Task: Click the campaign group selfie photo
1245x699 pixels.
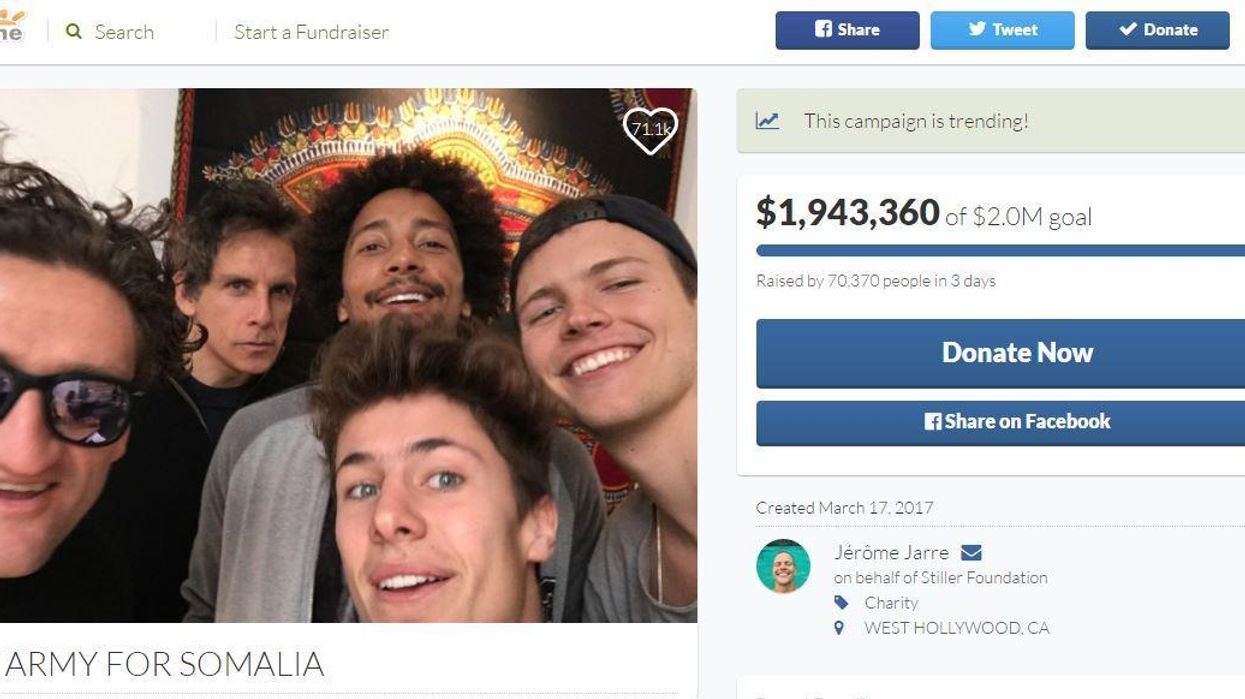Action: click(348, 355)
